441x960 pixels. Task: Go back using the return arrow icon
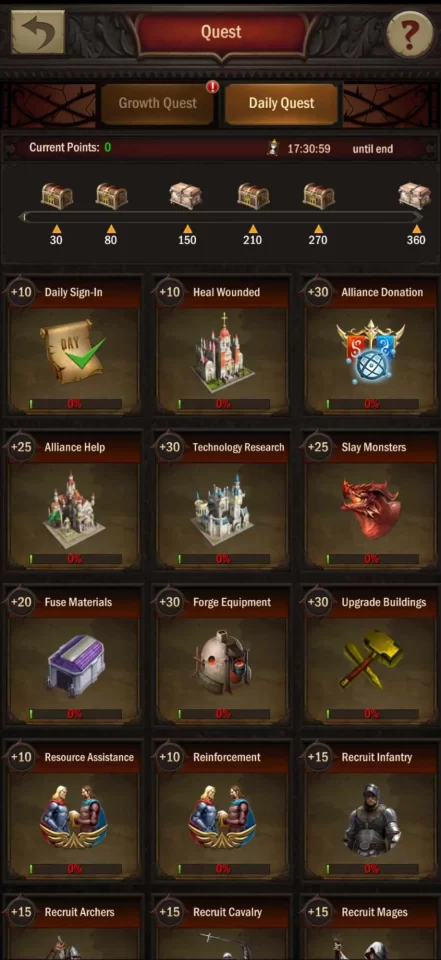pos(37,32)
